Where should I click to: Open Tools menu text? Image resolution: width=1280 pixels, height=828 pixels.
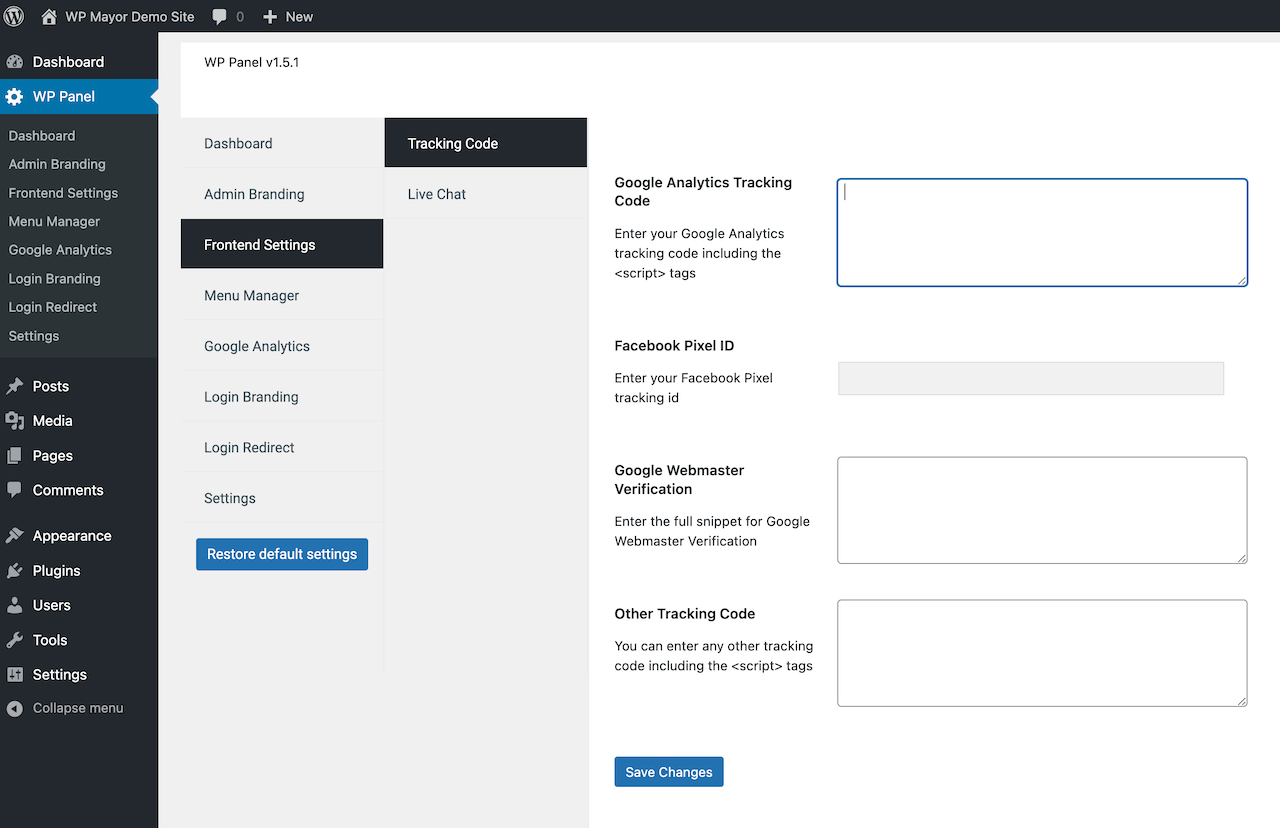[x=50, y=640]
